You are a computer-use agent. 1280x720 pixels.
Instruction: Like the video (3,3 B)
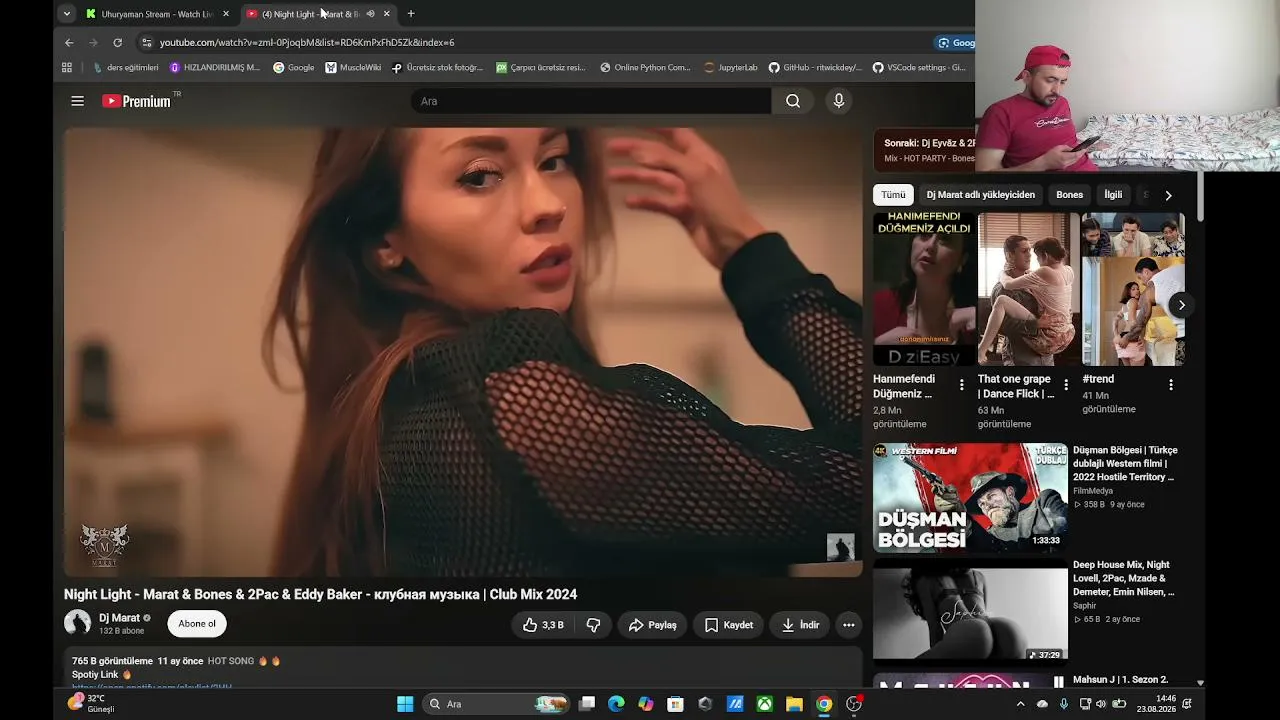pyautogui.click(x=542, y=625)
